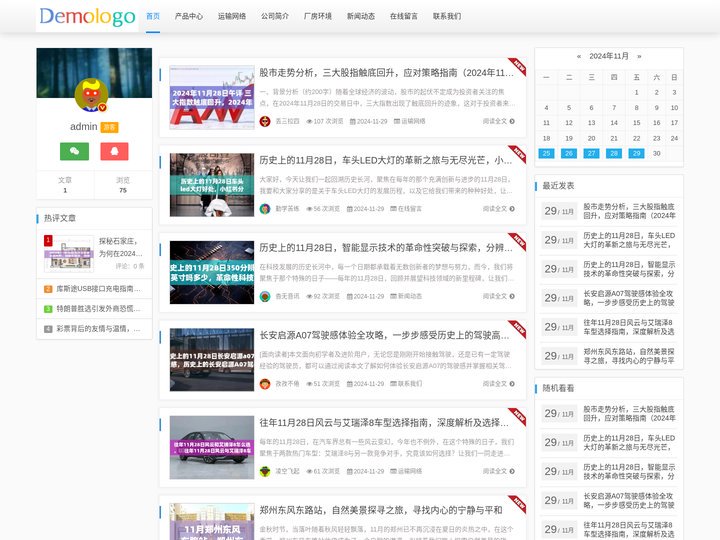Open 公司简介 navigation item
This screenshot has width=720, height=540.
pos(275,16)
